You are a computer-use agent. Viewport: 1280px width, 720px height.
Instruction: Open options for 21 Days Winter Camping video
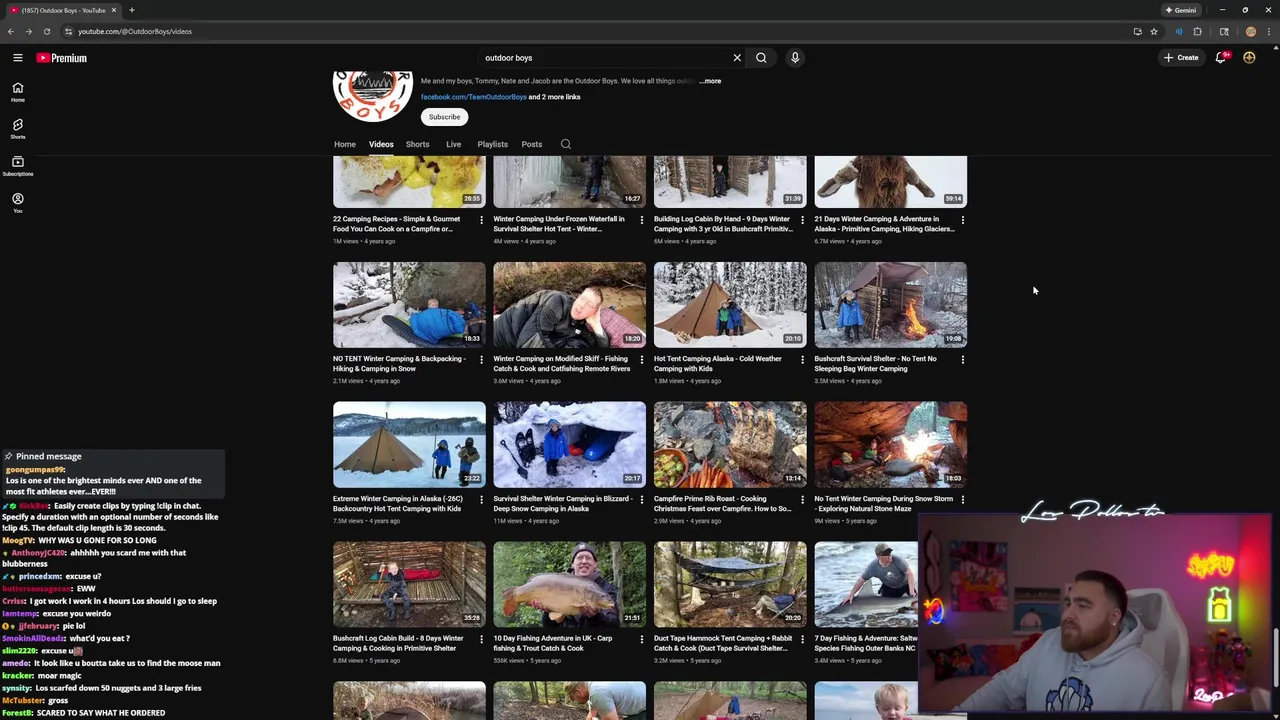point(963,219)
